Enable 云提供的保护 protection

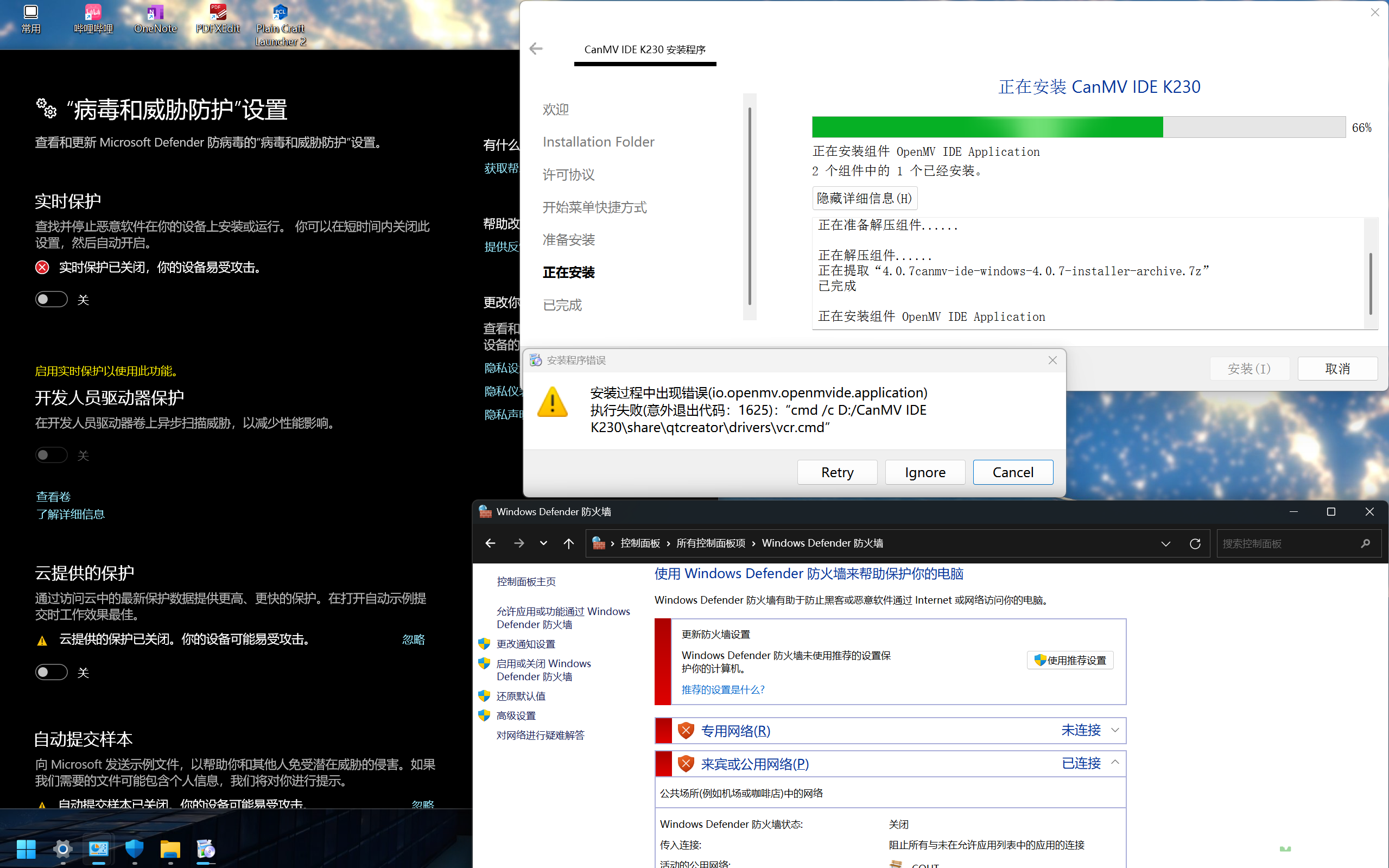(51, 671)
